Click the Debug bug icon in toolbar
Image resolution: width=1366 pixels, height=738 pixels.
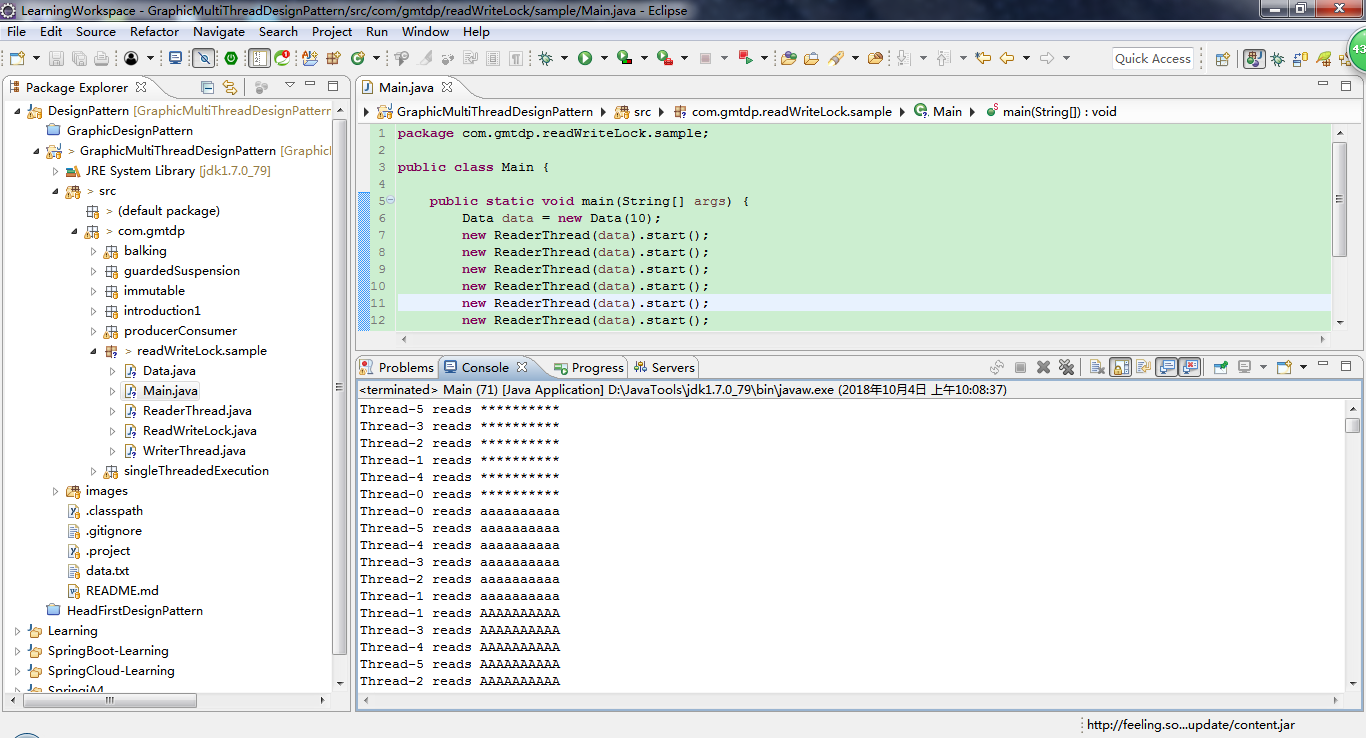pos(545,58)
